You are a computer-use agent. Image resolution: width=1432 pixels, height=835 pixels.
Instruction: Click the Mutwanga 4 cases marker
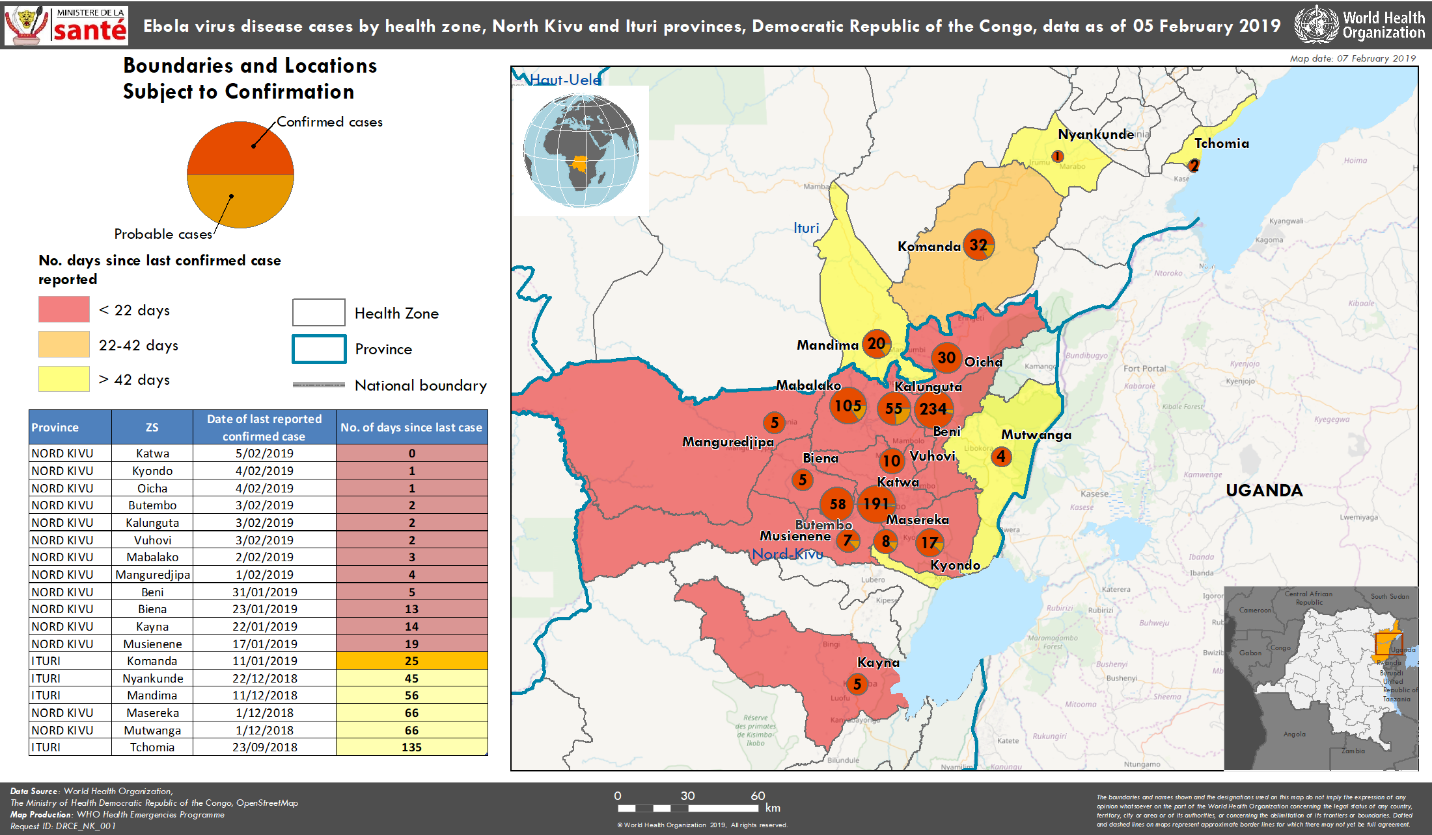(1002, 456)
